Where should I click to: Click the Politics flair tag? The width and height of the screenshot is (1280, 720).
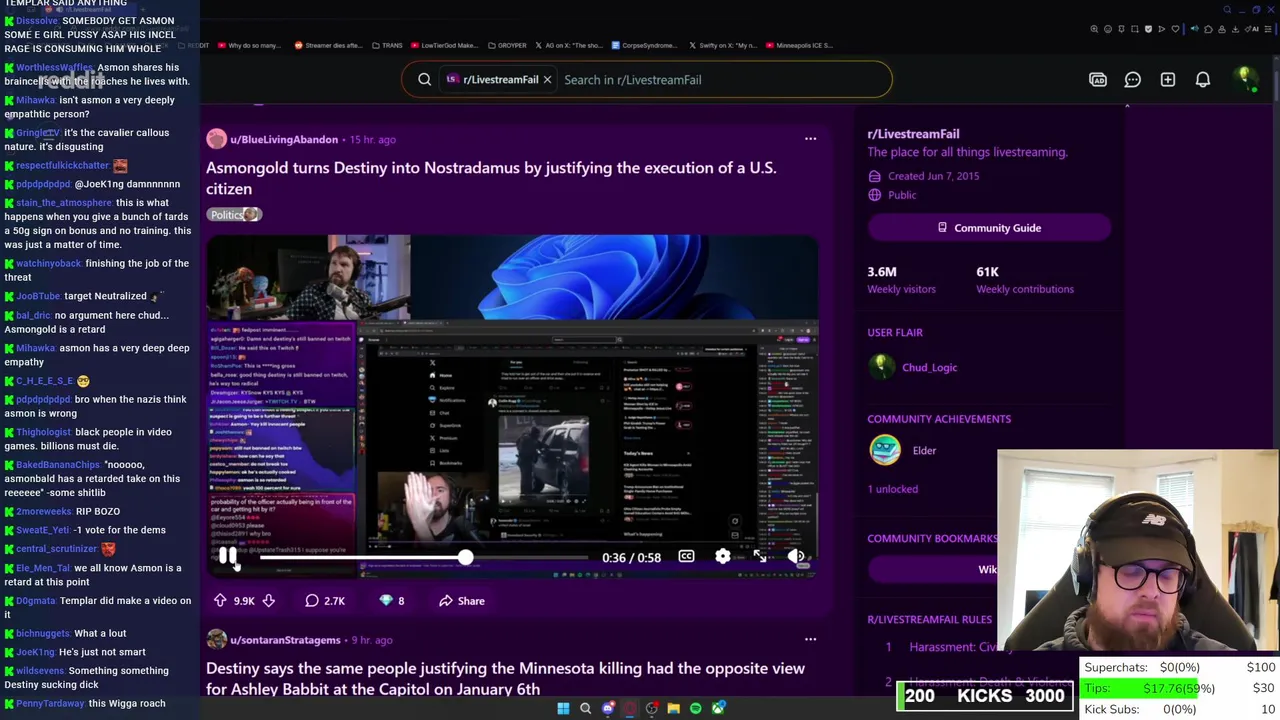(234, 215)
